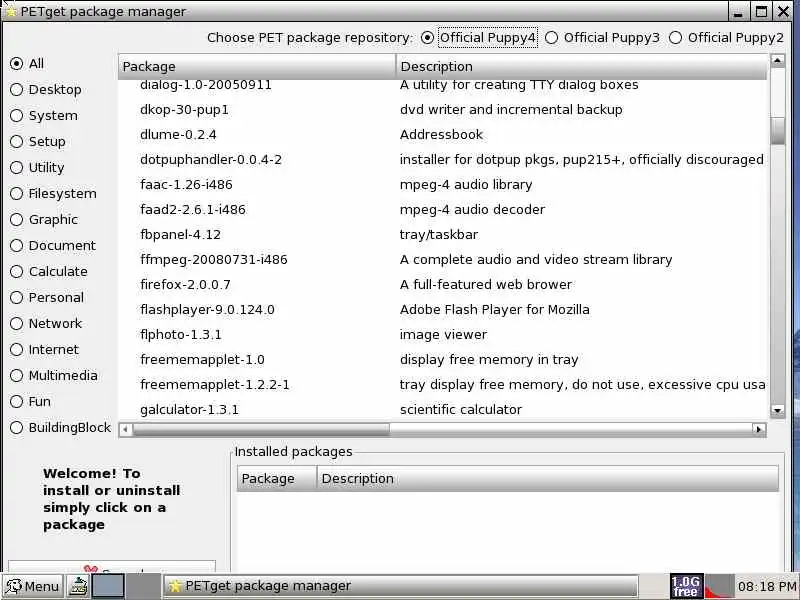Image resolution: width=800 pixels, height=600 pixels.
Task: Choose the Document category
Action: [x=53, y=245]
